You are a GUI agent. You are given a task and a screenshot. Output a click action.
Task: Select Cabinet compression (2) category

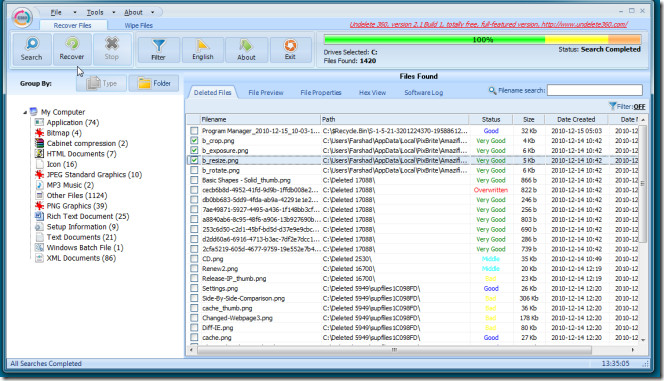pyautogui.click(x=87, y=144)
